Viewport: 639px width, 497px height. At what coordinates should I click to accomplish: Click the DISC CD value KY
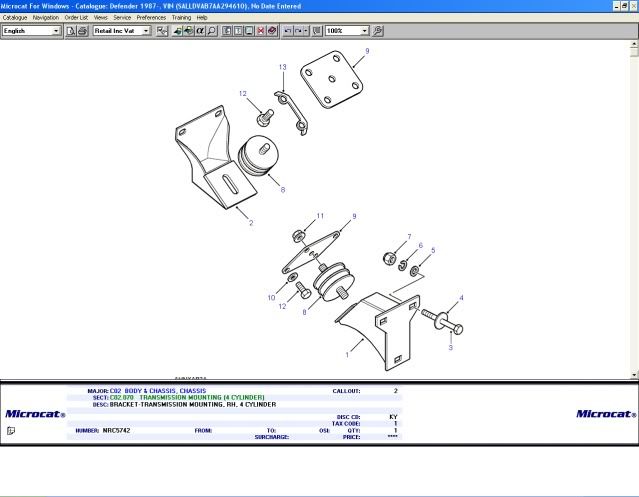pos(393,417)
